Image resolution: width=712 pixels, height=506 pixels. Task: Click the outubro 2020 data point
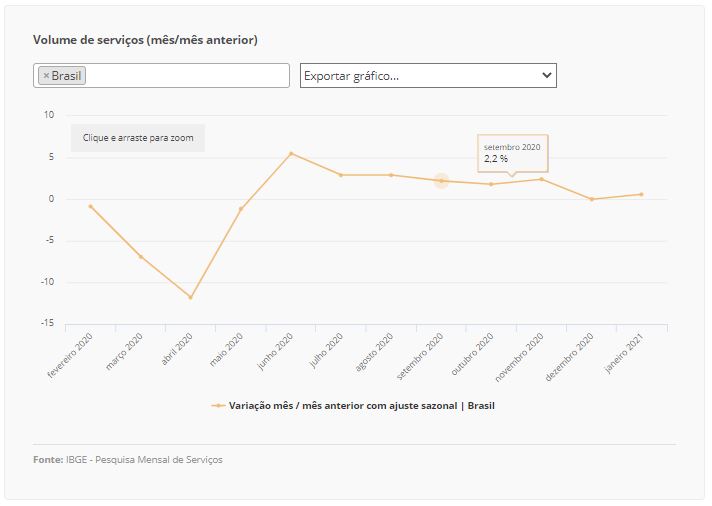tap(491, 184)
